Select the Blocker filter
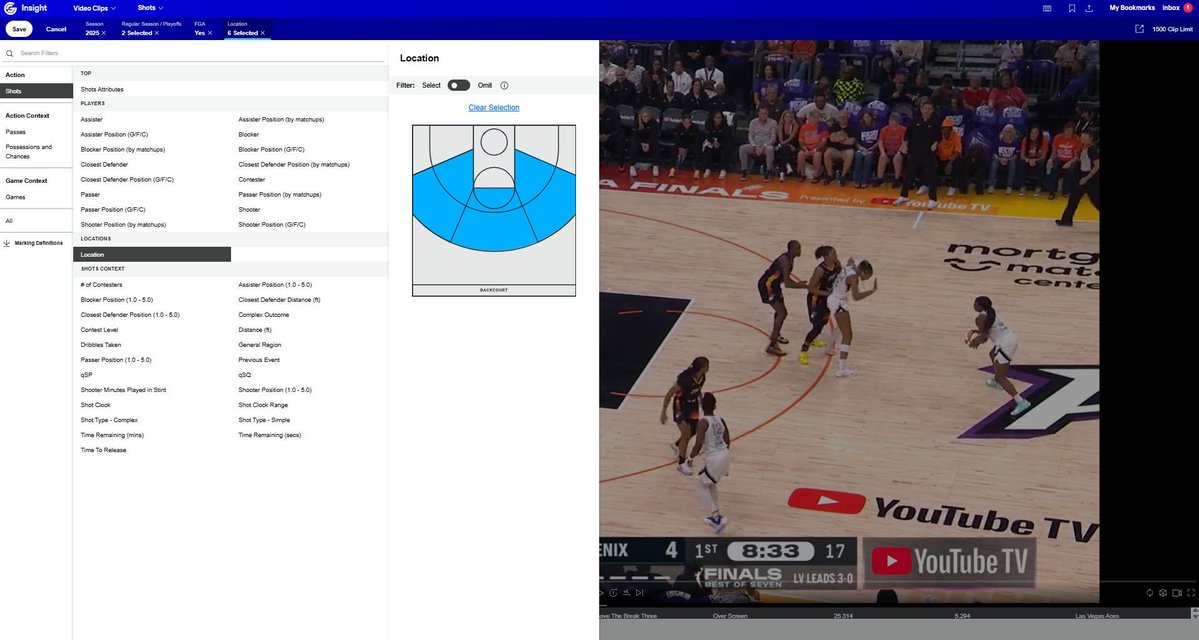 249,135
